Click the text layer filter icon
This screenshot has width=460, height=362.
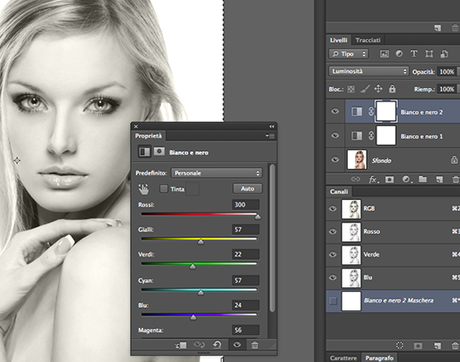click(x=414, y=54)
